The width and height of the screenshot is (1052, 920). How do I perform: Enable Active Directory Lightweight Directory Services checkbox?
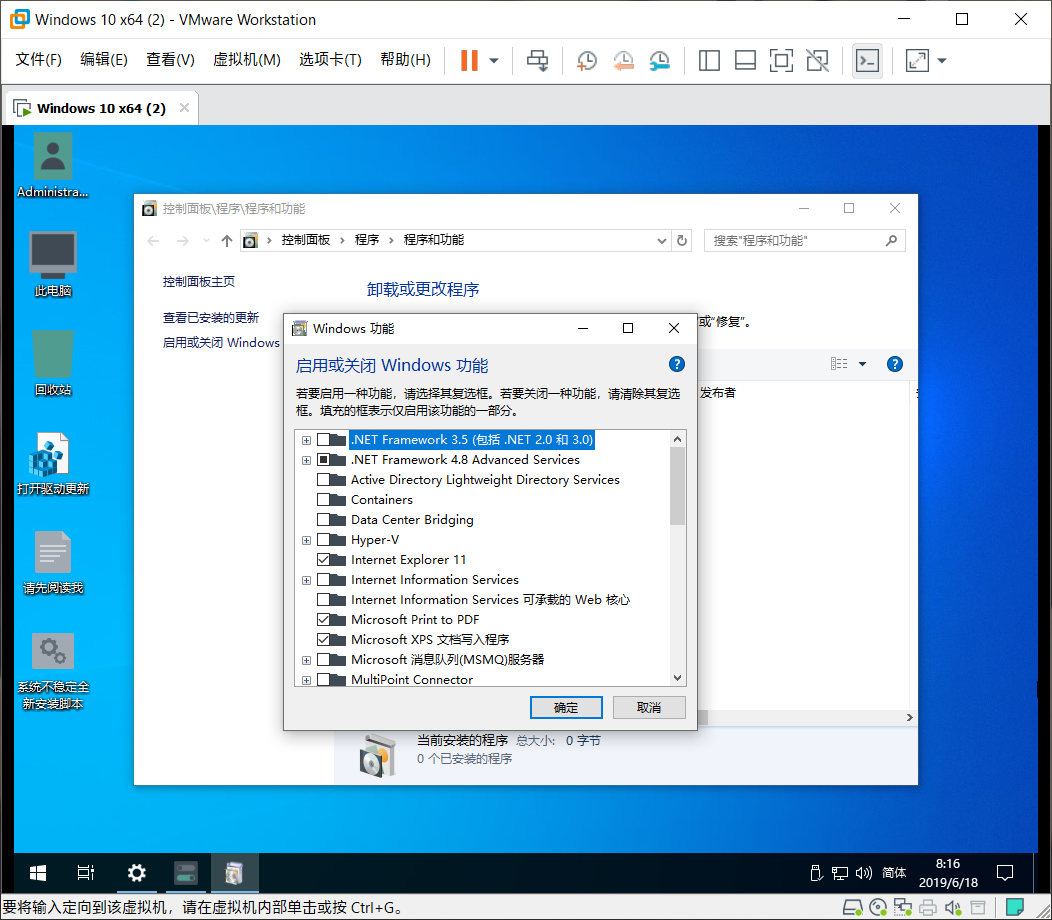(x=324, y=480)
